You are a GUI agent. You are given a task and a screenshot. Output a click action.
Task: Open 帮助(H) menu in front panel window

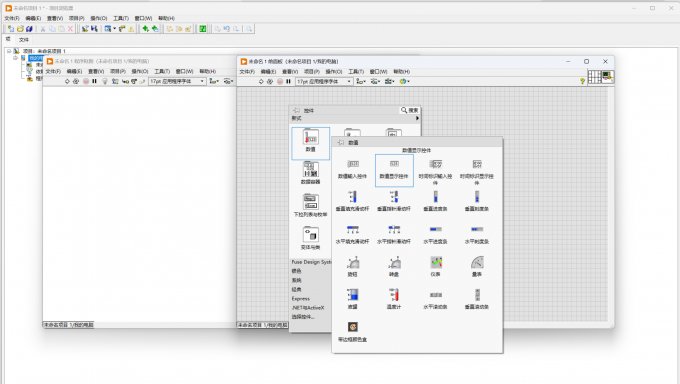402,72
